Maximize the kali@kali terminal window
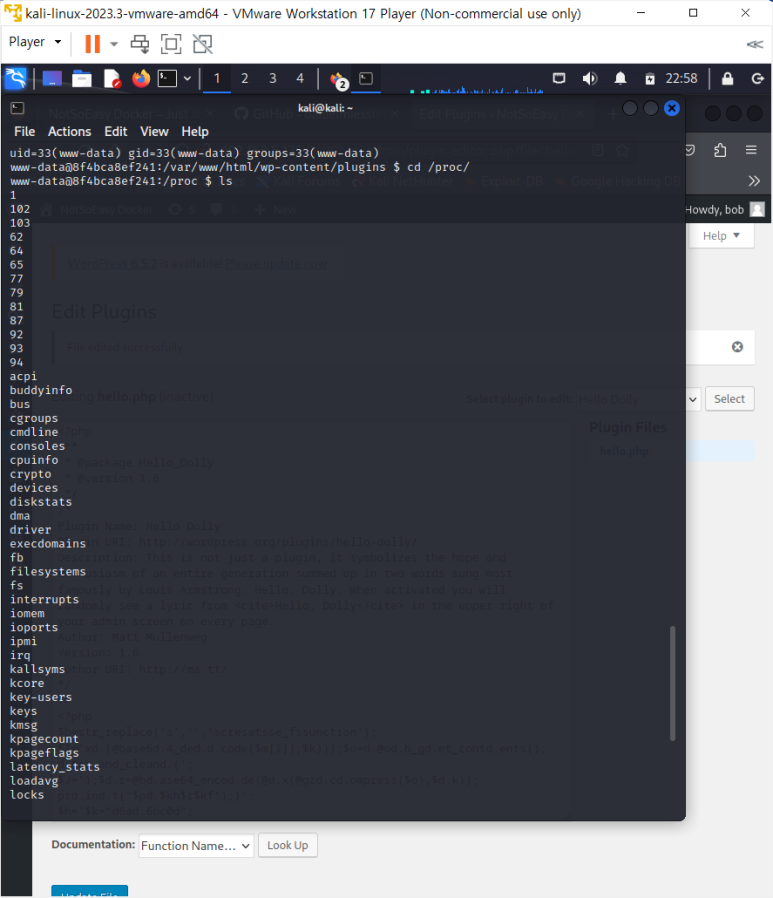 pyautogui.click(x=650, y=108)
